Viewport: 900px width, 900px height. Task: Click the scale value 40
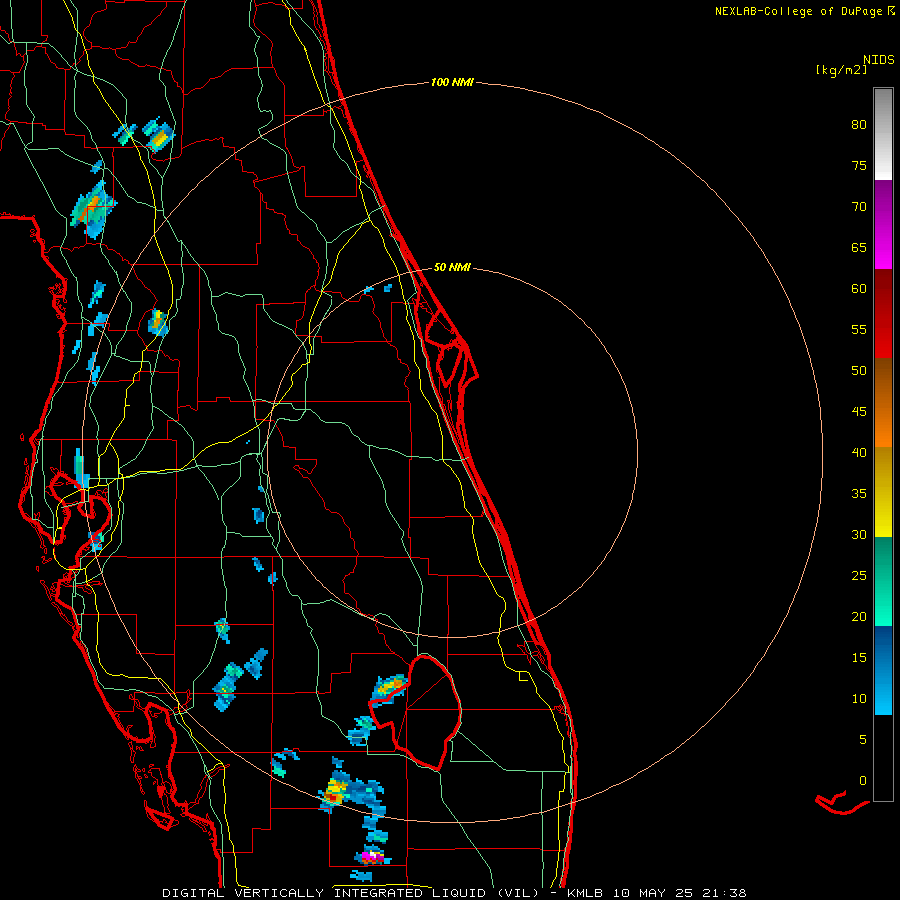click(x=859, y=453)
